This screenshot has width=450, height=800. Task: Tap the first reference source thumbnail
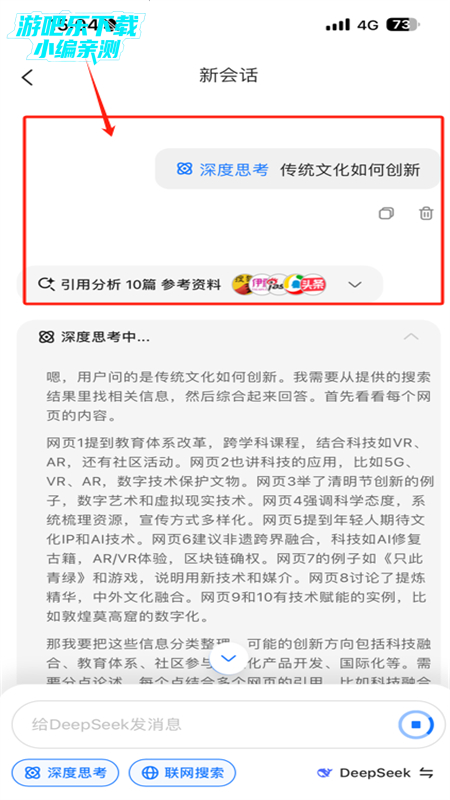tap(243, 284)
